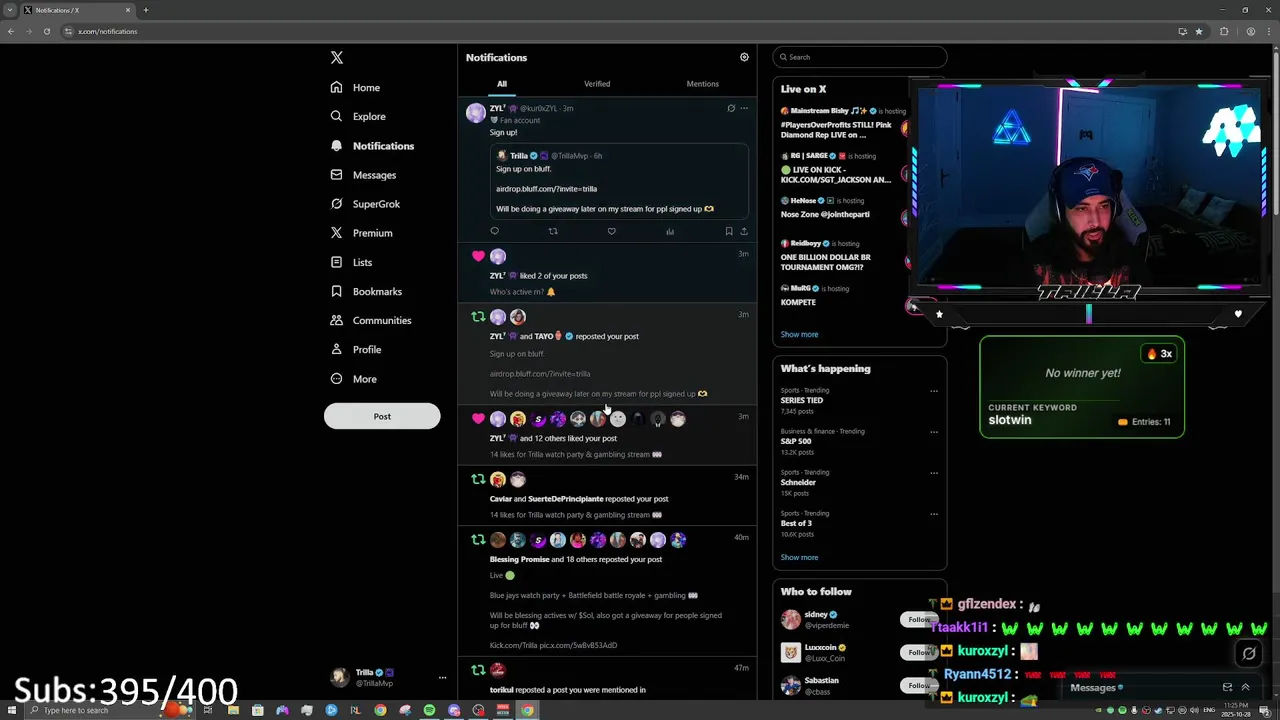Open the quoted Trilla post about bluff
The height and width of the screenshot is (720, 1280).
tap(619, 181)
